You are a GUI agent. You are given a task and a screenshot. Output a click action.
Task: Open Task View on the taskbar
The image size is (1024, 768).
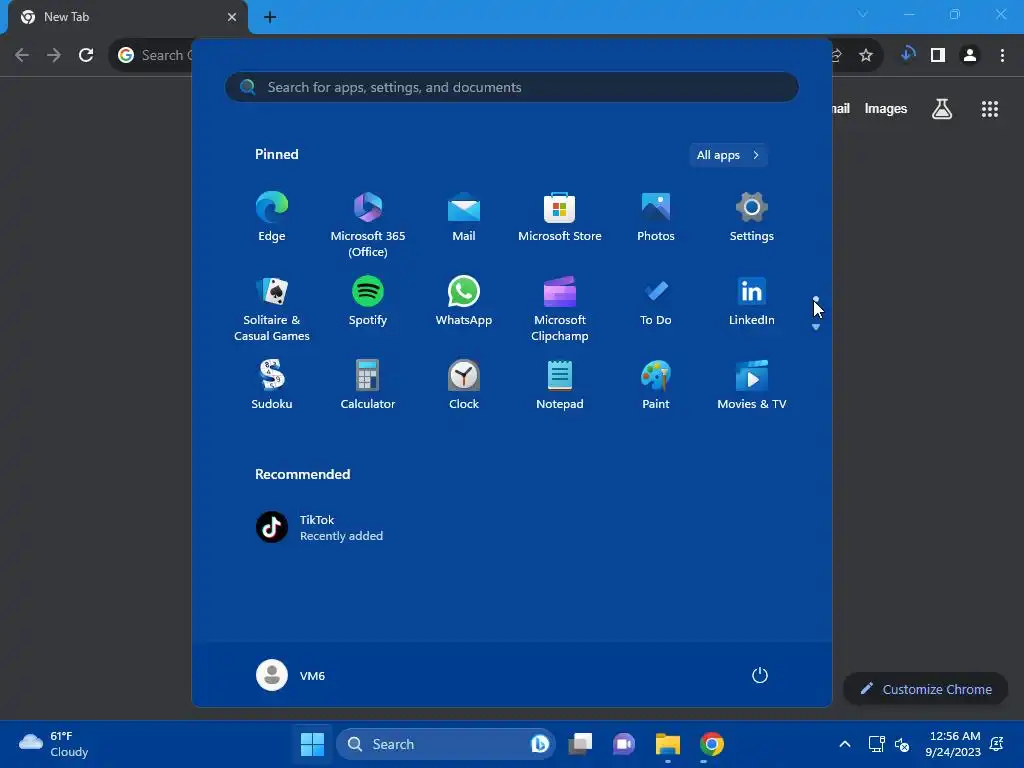point(580,744)
